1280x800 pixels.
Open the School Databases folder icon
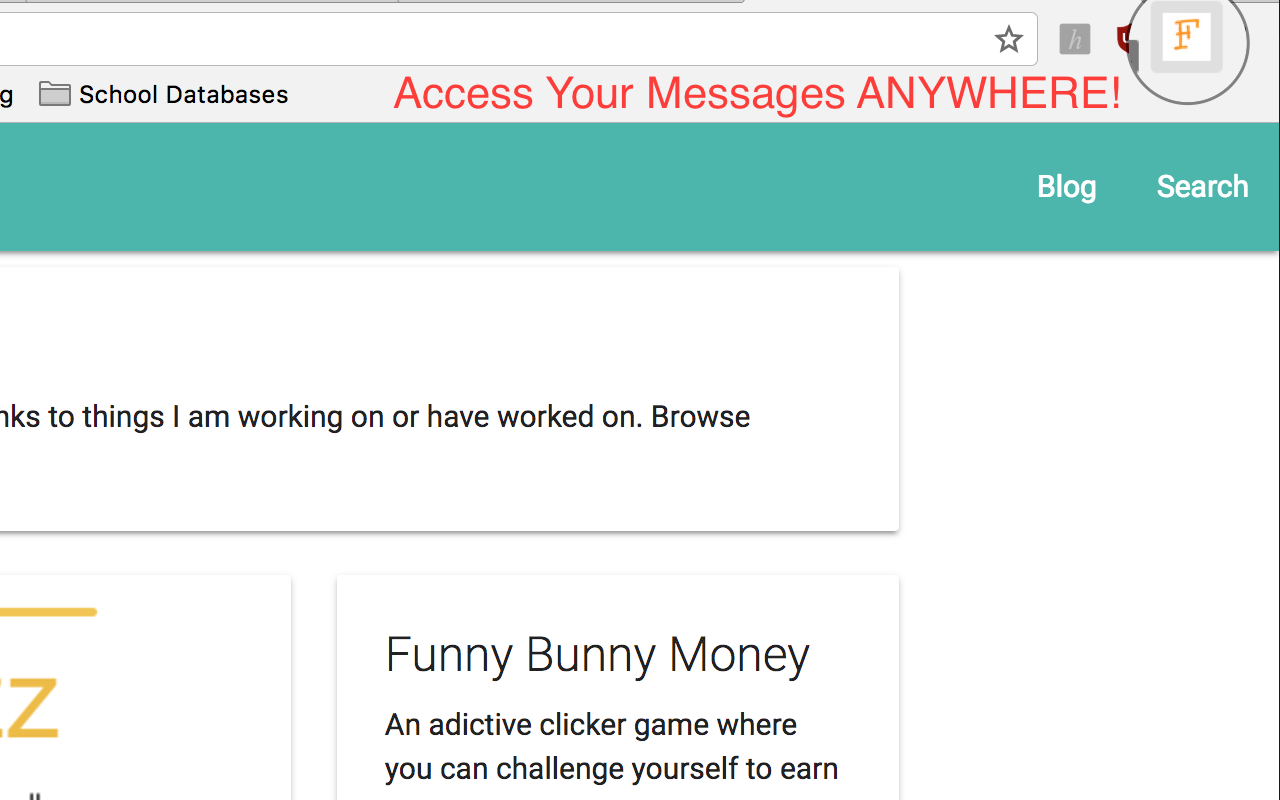point(55,94)
